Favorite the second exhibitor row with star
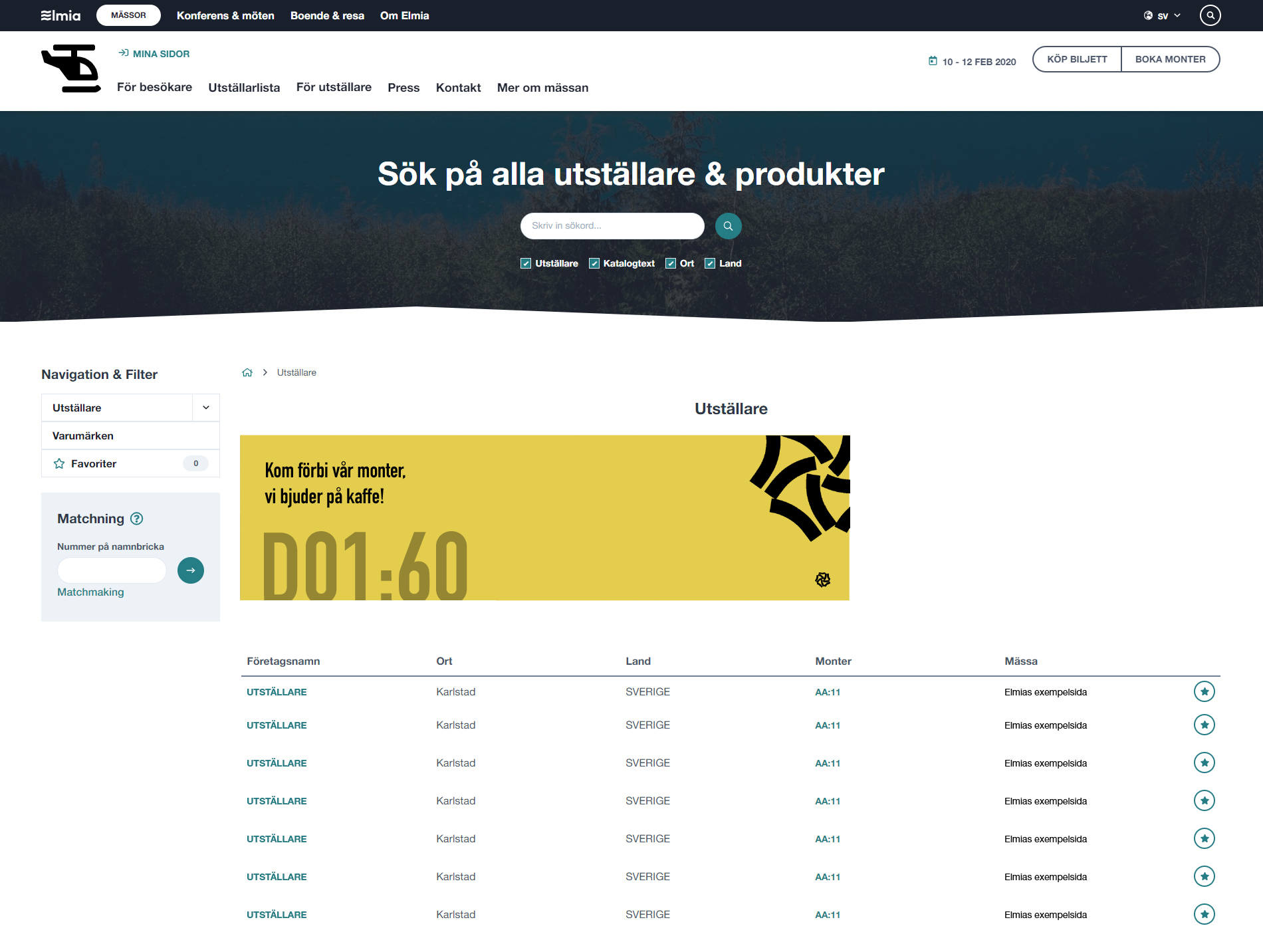 pyautogui.click(x=1204, y=725)
